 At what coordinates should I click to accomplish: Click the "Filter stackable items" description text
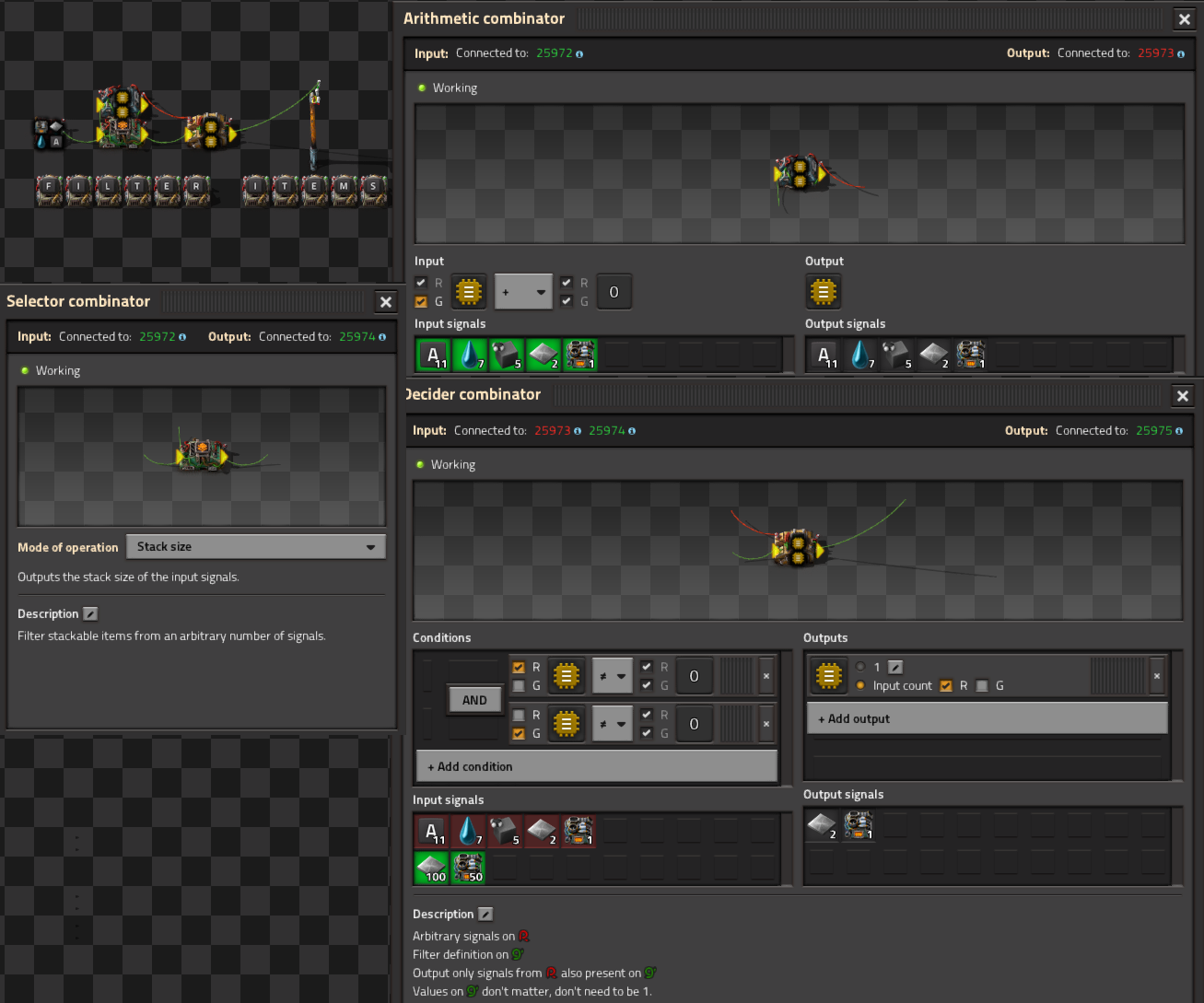tap(171, 636)
